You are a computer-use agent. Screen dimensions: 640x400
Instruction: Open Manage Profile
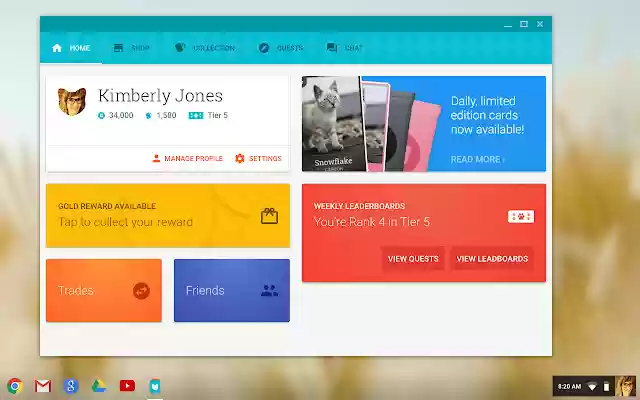click(x=187, y=158)
